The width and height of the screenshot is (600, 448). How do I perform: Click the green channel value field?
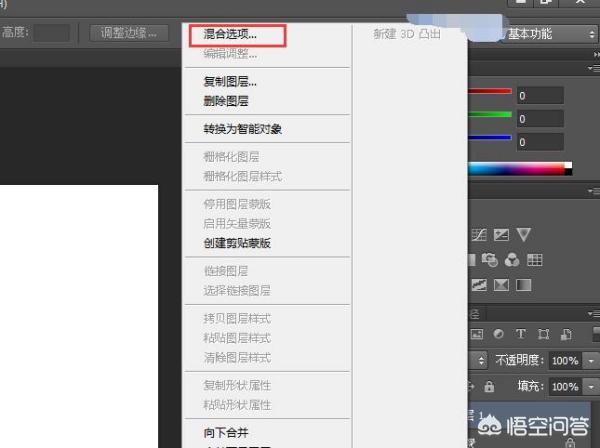point(540,119)
